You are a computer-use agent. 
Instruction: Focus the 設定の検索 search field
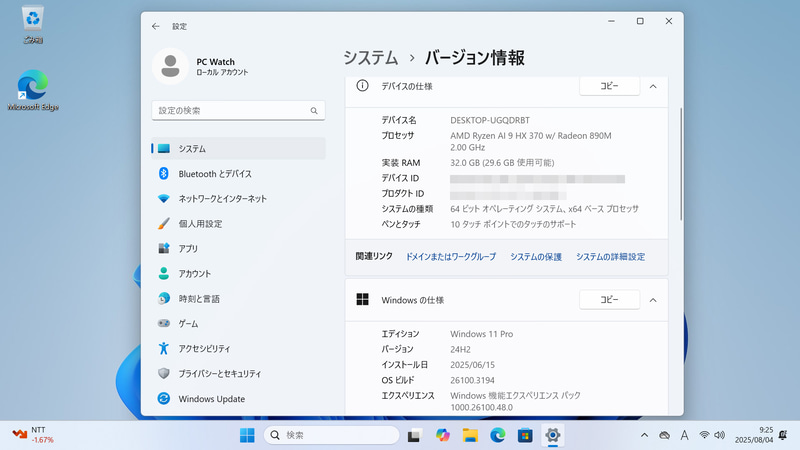(238, 111)
